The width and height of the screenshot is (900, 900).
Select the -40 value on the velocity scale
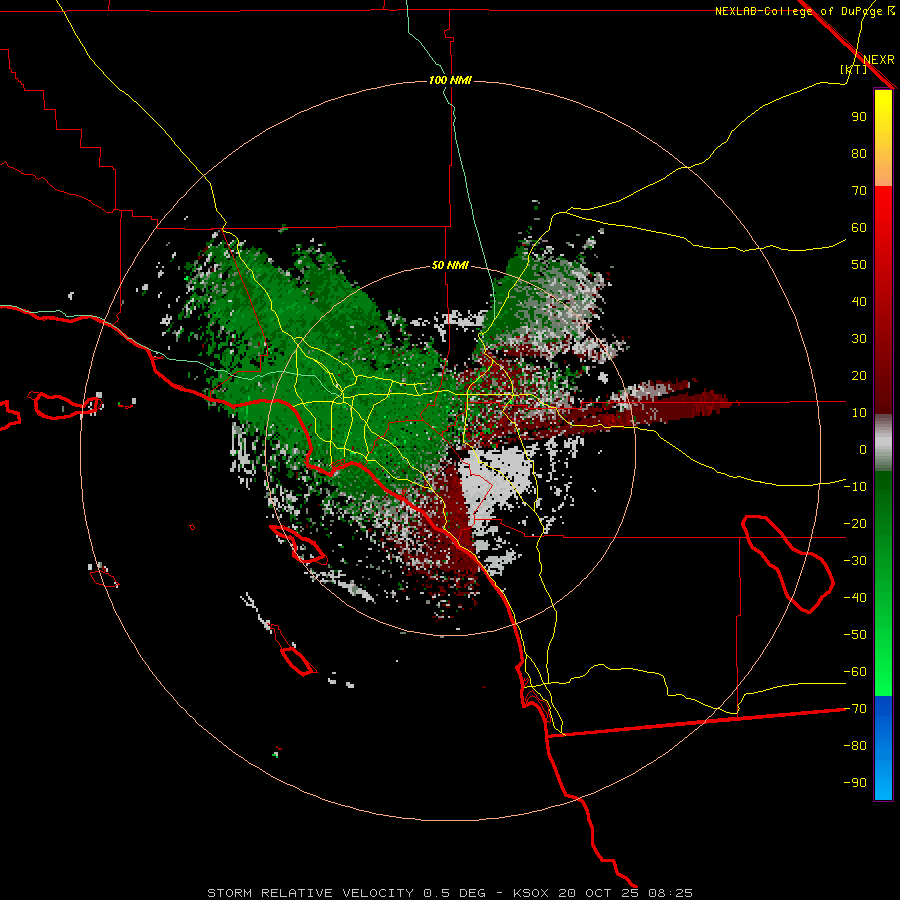(x=855, y=598)
